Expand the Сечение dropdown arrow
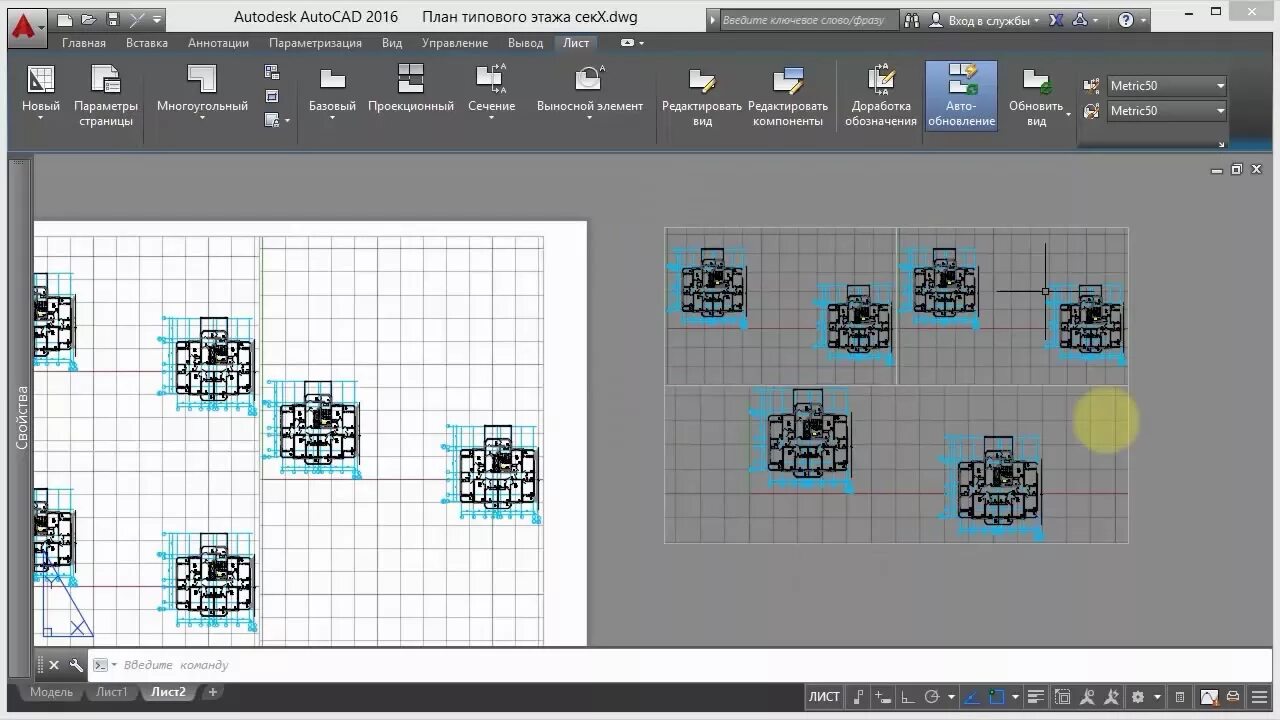 491,118
